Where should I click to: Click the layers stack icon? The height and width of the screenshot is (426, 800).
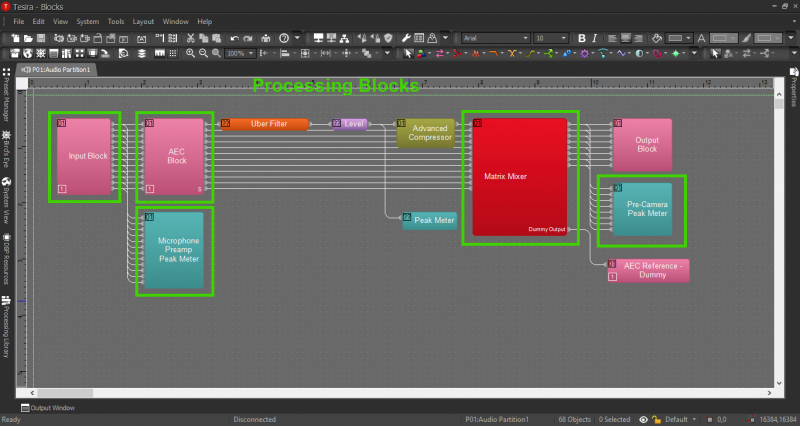(x=141, y=53)
